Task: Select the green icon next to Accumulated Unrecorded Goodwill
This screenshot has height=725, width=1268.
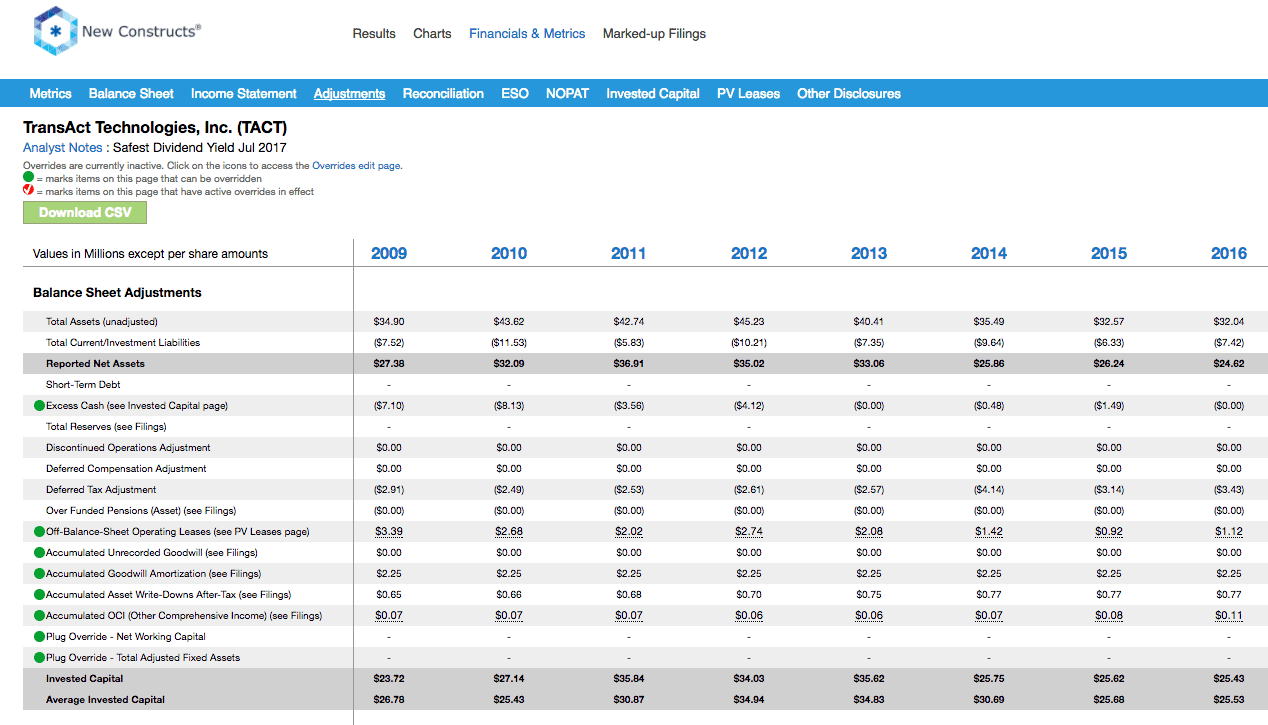Action: (x=39, y=553)
